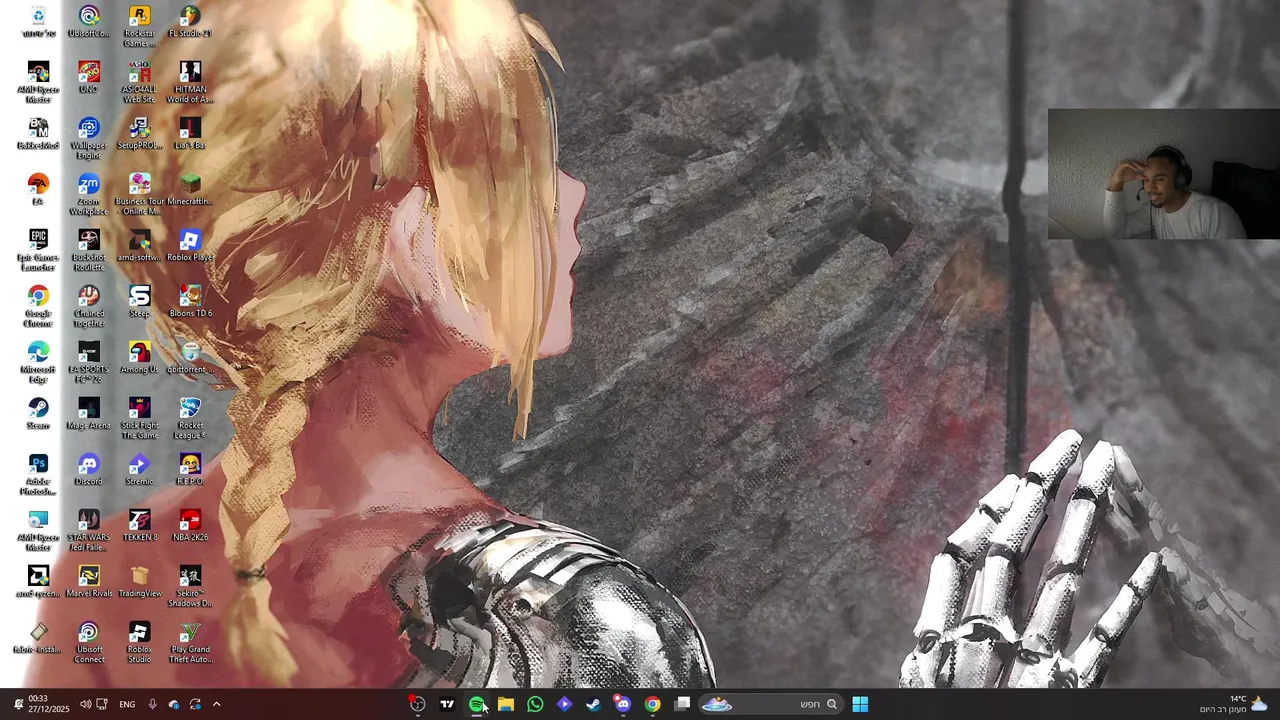Launch Rockstar Games Launcher shortcut
1280x720 pixels.
pos(140,26)
